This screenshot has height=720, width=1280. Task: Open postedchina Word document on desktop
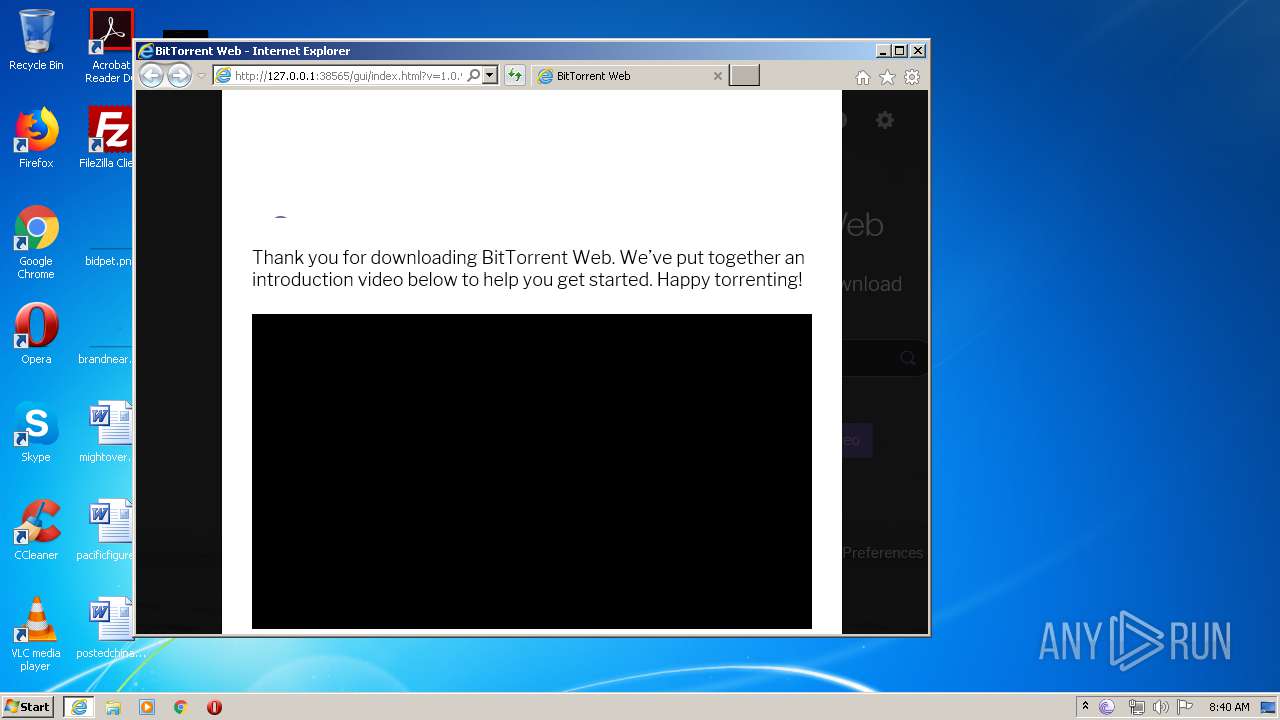pos(110,628)
